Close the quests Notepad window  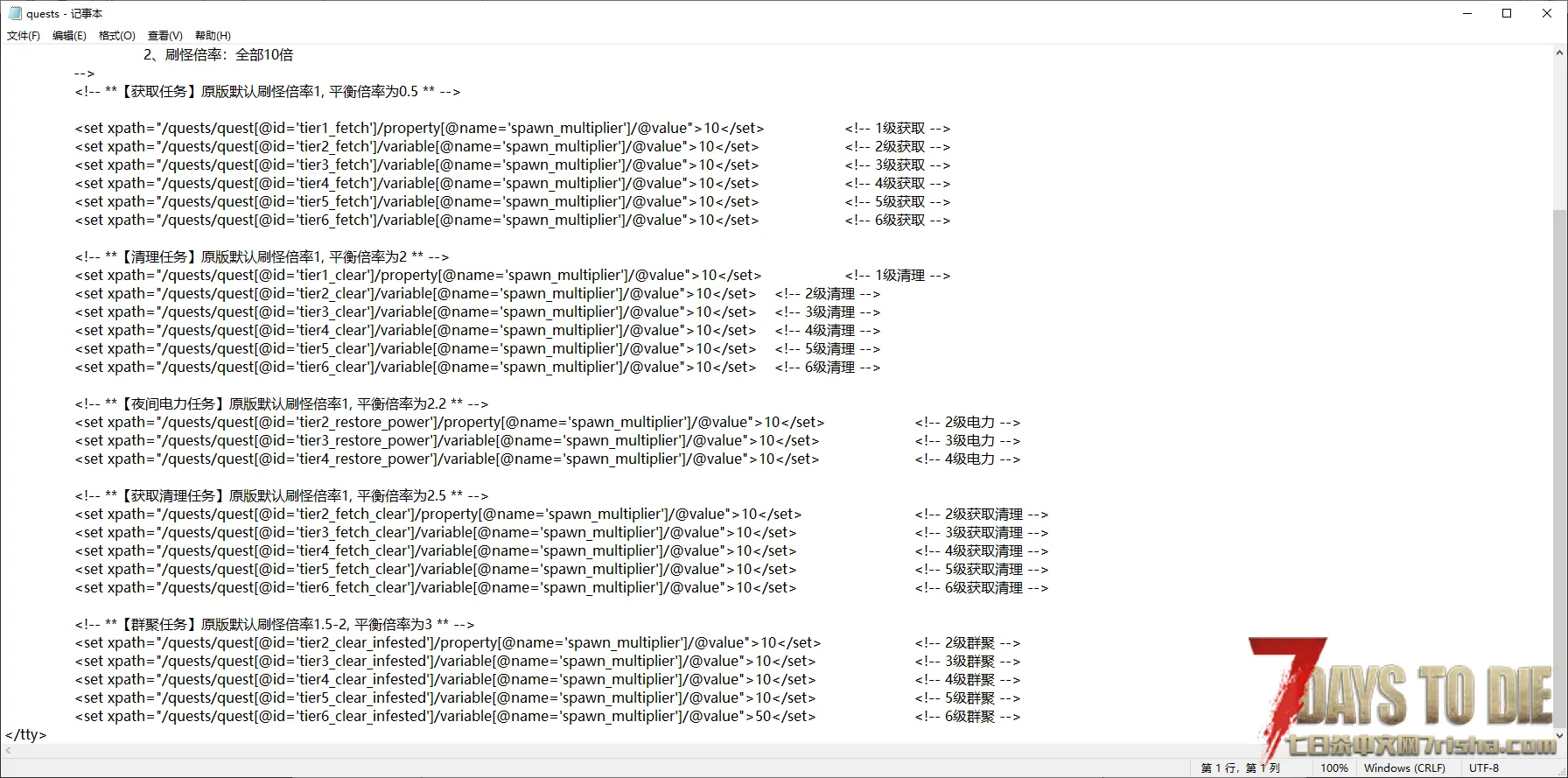[x=1546, y=13]
